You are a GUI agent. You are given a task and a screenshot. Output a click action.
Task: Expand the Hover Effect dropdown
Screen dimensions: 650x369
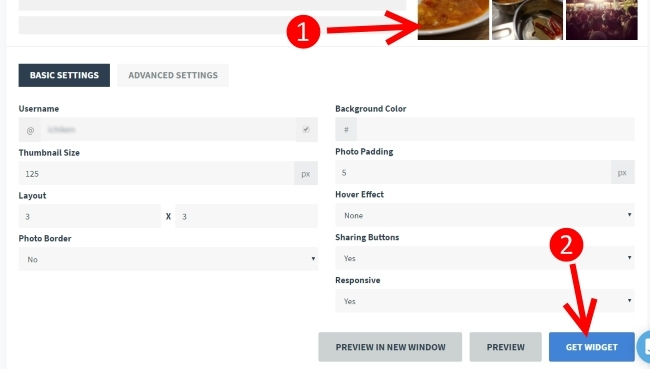tap(485, 215)
